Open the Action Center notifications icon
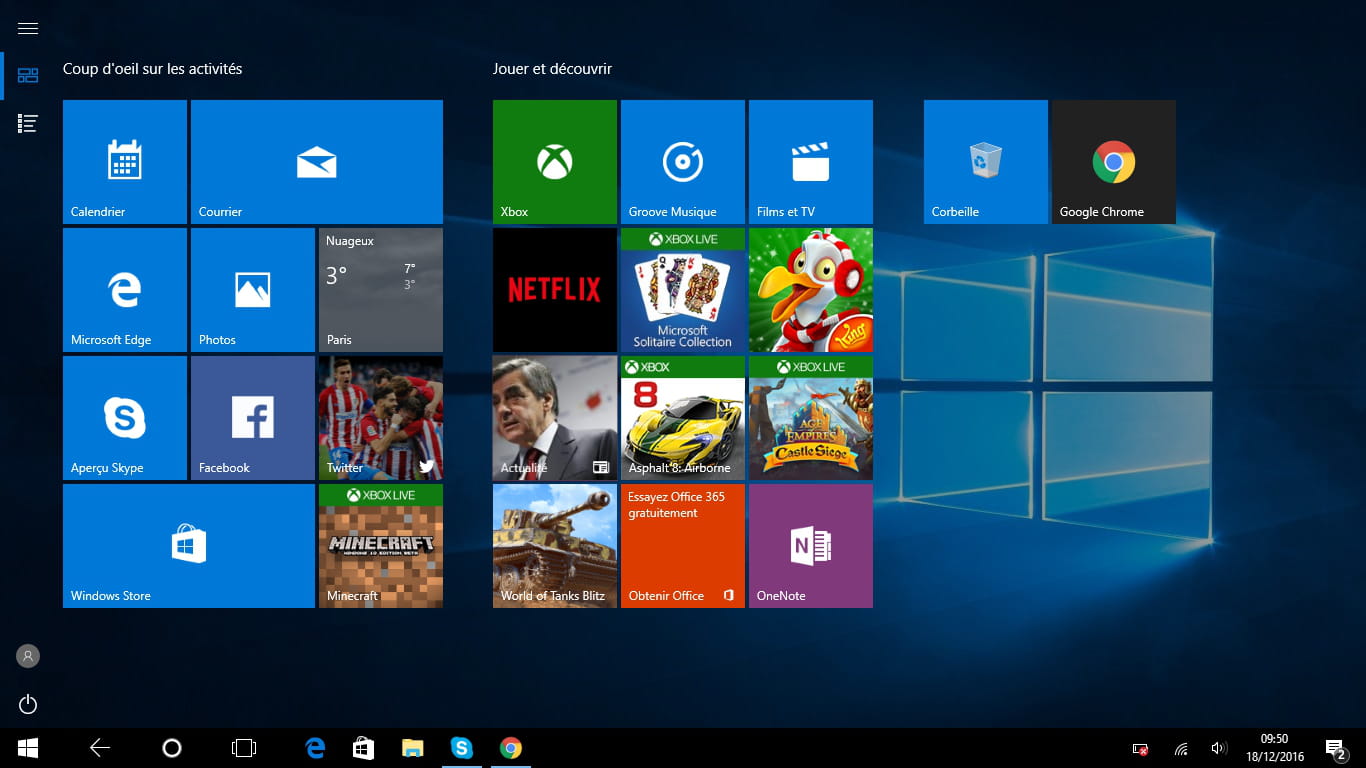The width and height of the screenshot is (1366, 768). [1335, 748]
